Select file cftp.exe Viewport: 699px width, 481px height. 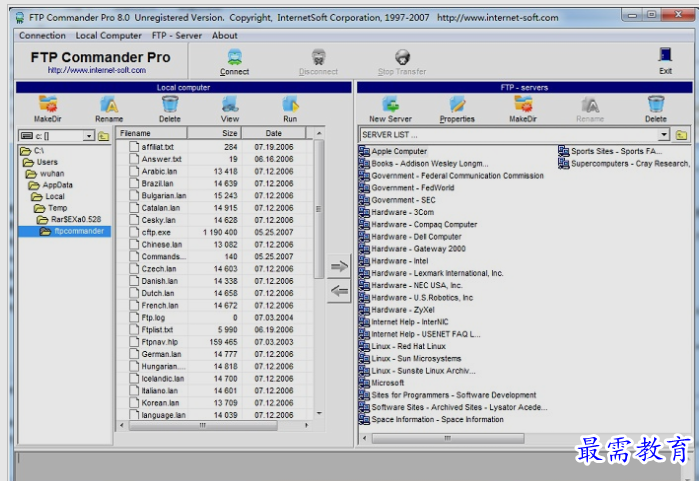[x=150, y=232]
